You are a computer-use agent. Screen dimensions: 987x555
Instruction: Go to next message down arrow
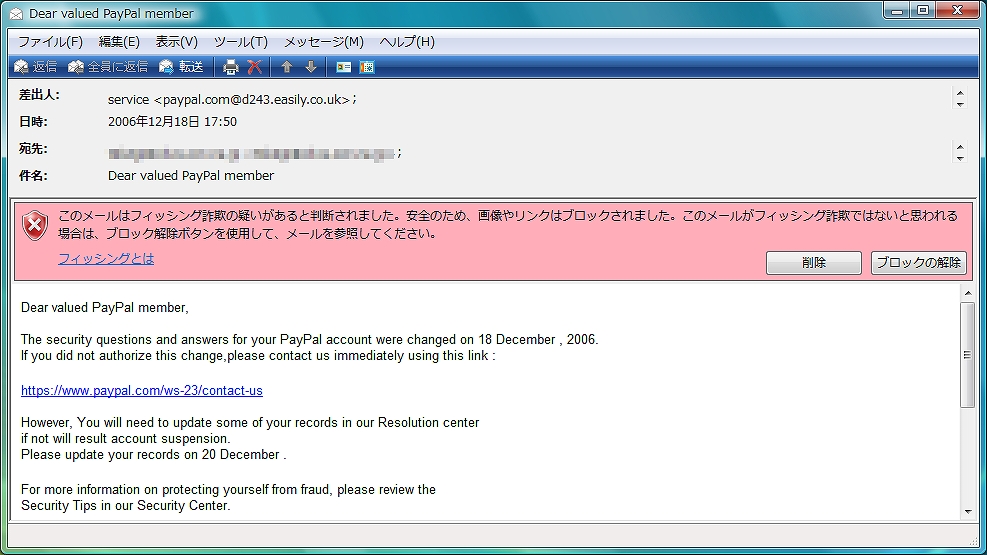311,67
